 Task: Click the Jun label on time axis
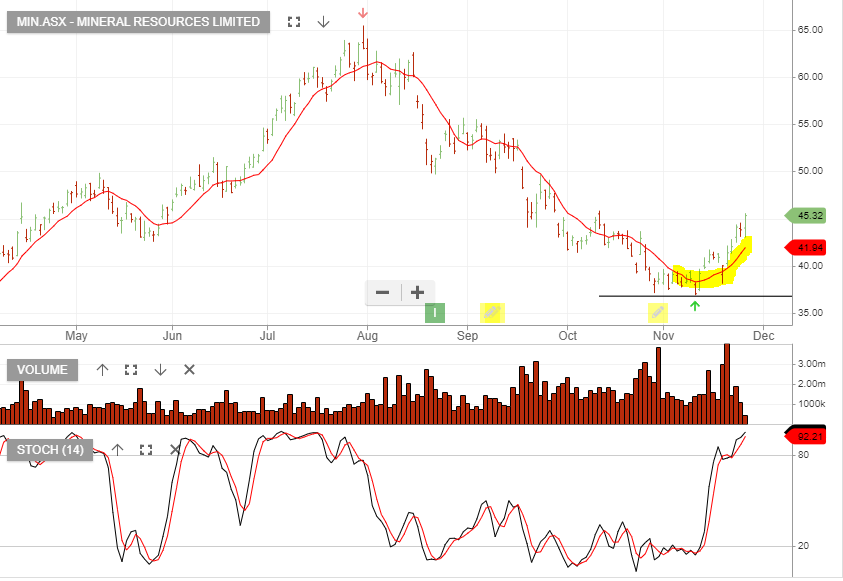(x=172, y=336)
